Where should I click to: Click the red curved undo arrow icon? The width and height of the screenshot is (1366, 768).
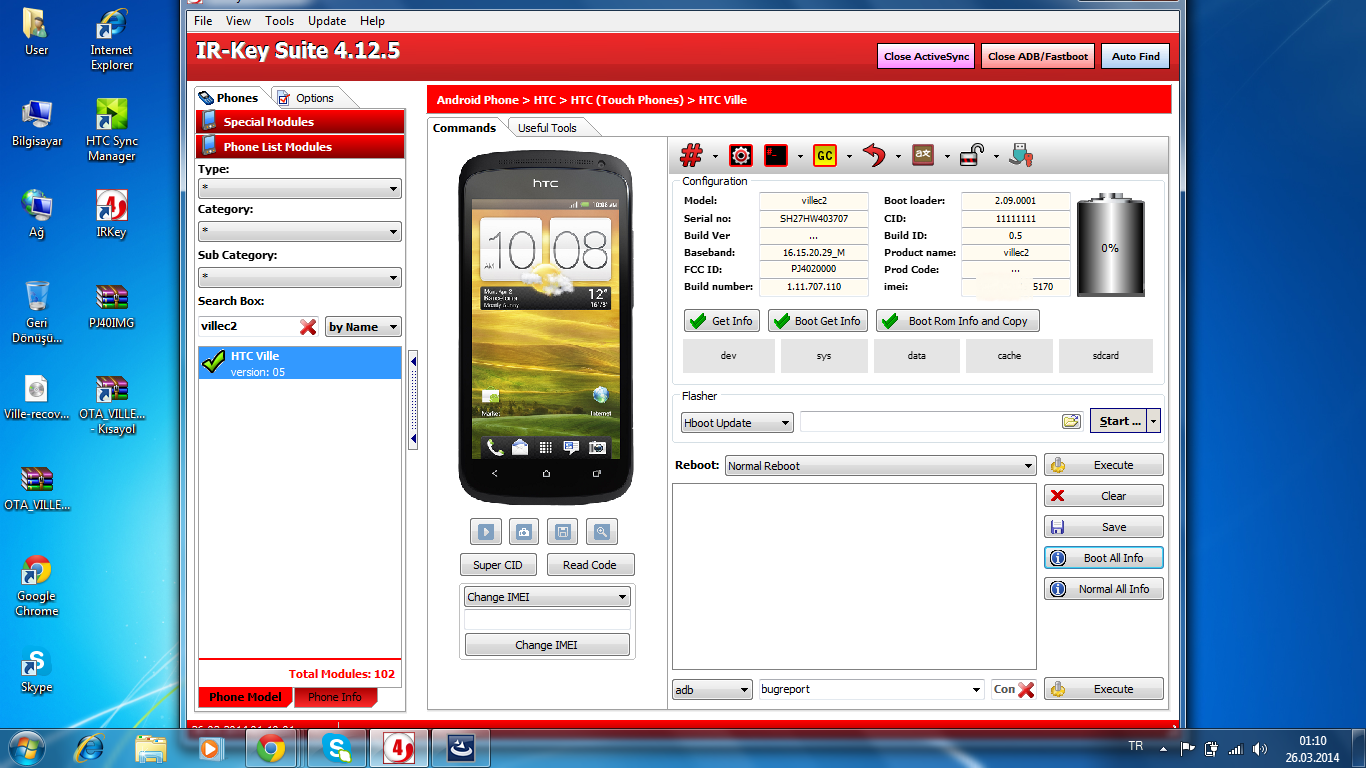click(x=875, y=155)
